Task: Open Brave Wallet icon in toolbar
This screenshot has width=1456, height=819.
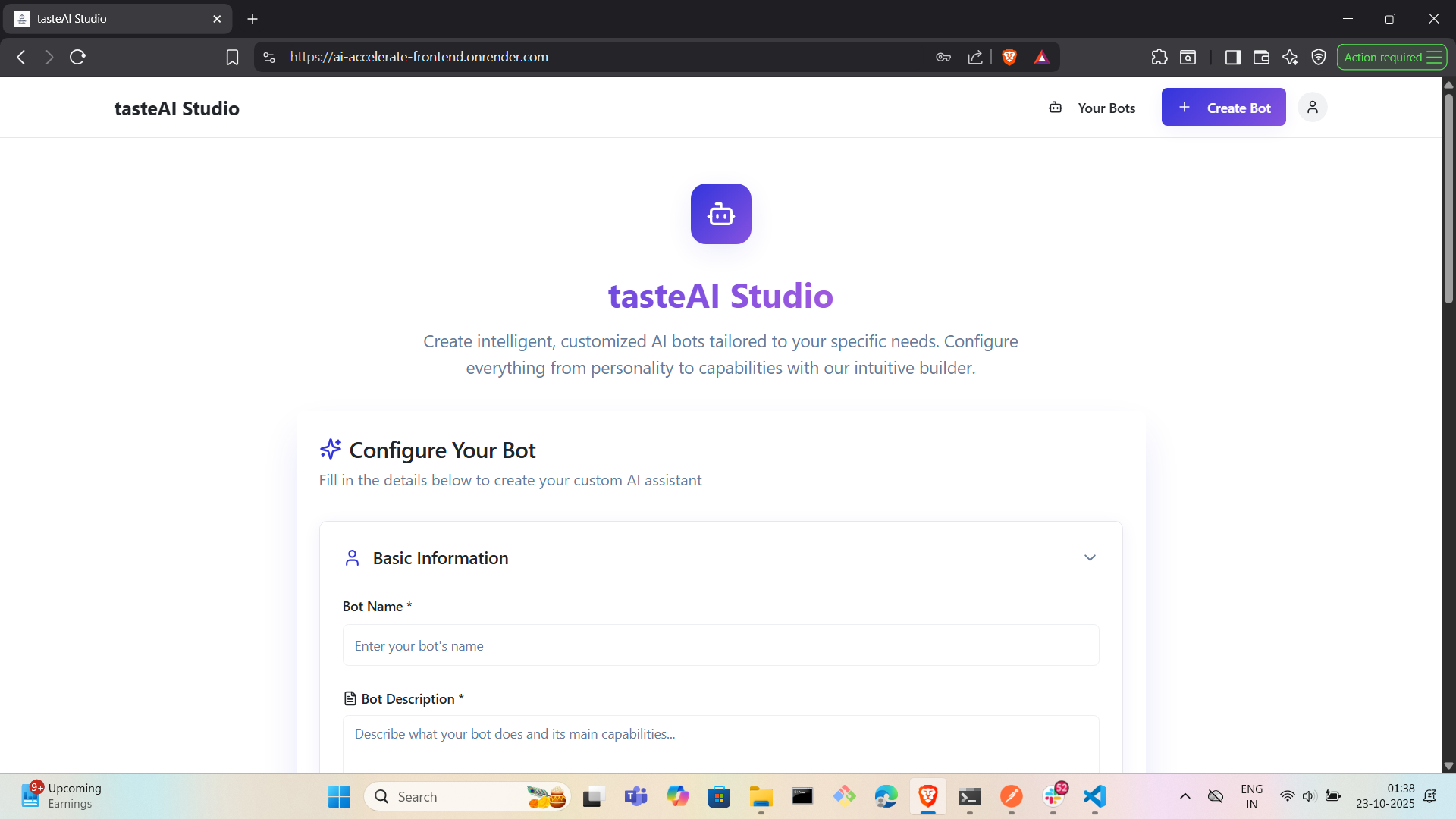Action: [x=1261, y=57]
